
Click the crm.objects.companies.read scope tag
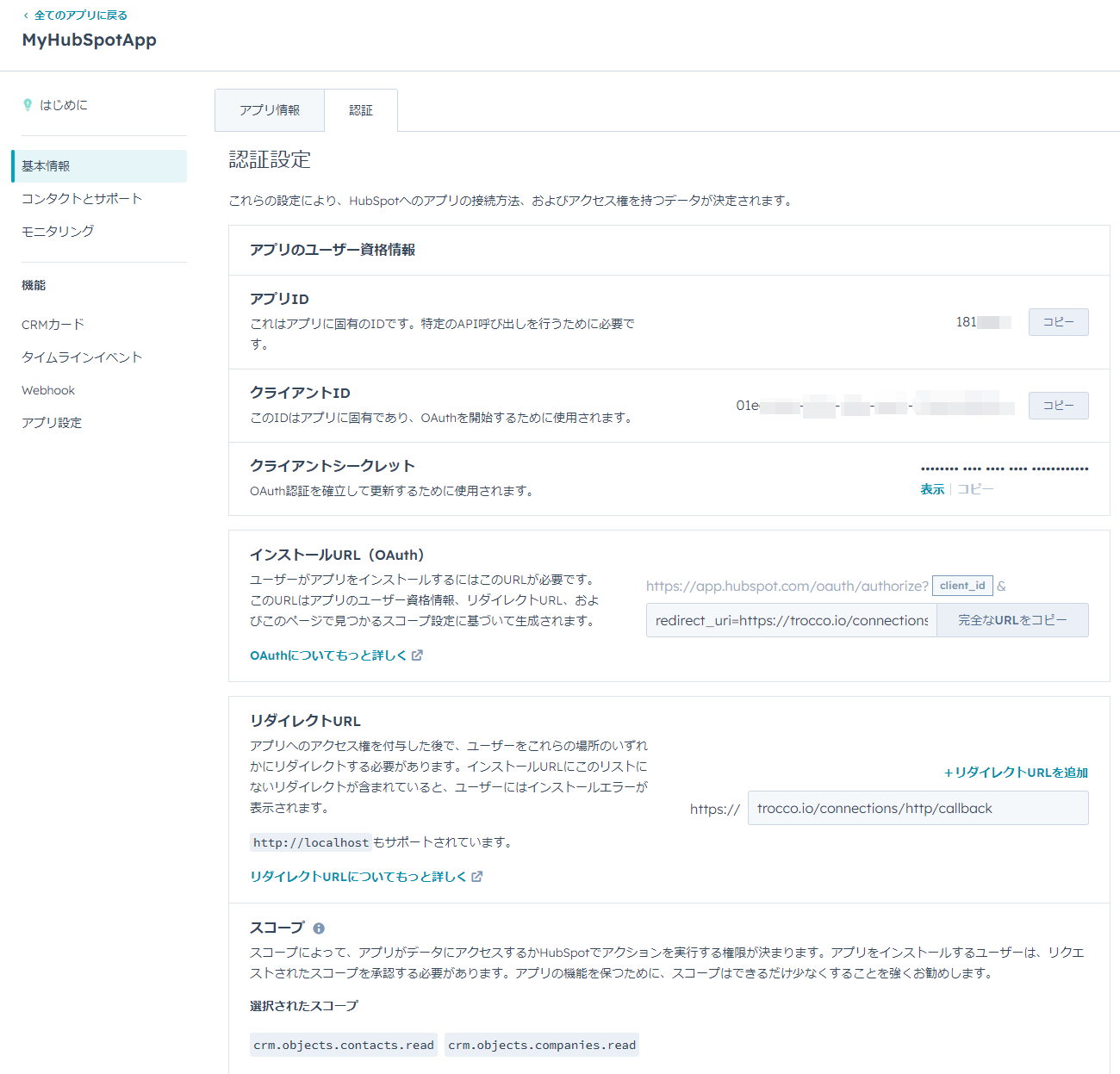pos(542,1045)
